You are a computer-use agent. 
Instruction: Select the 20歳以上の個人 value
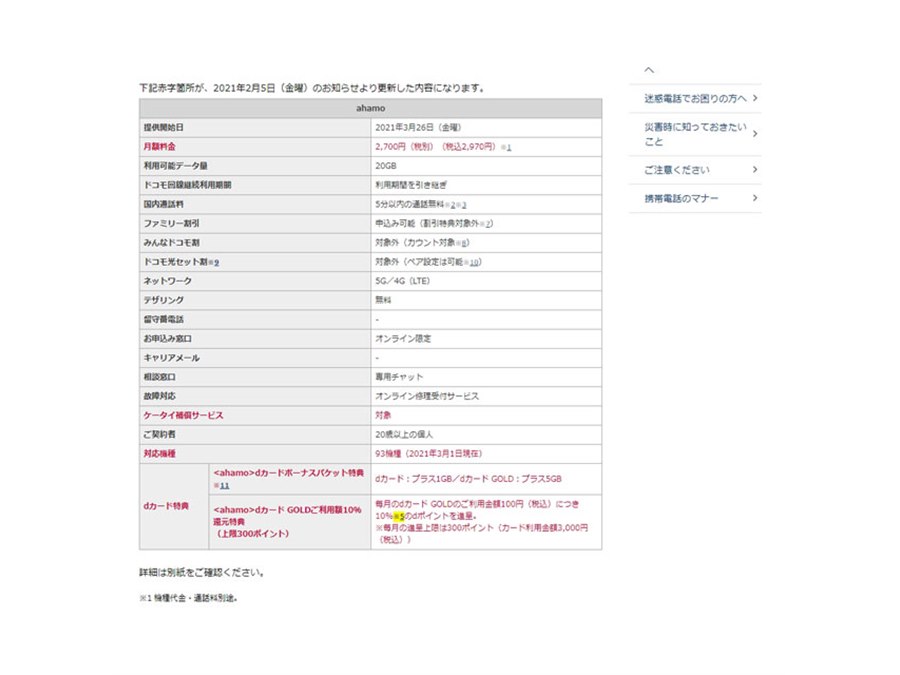404,435
